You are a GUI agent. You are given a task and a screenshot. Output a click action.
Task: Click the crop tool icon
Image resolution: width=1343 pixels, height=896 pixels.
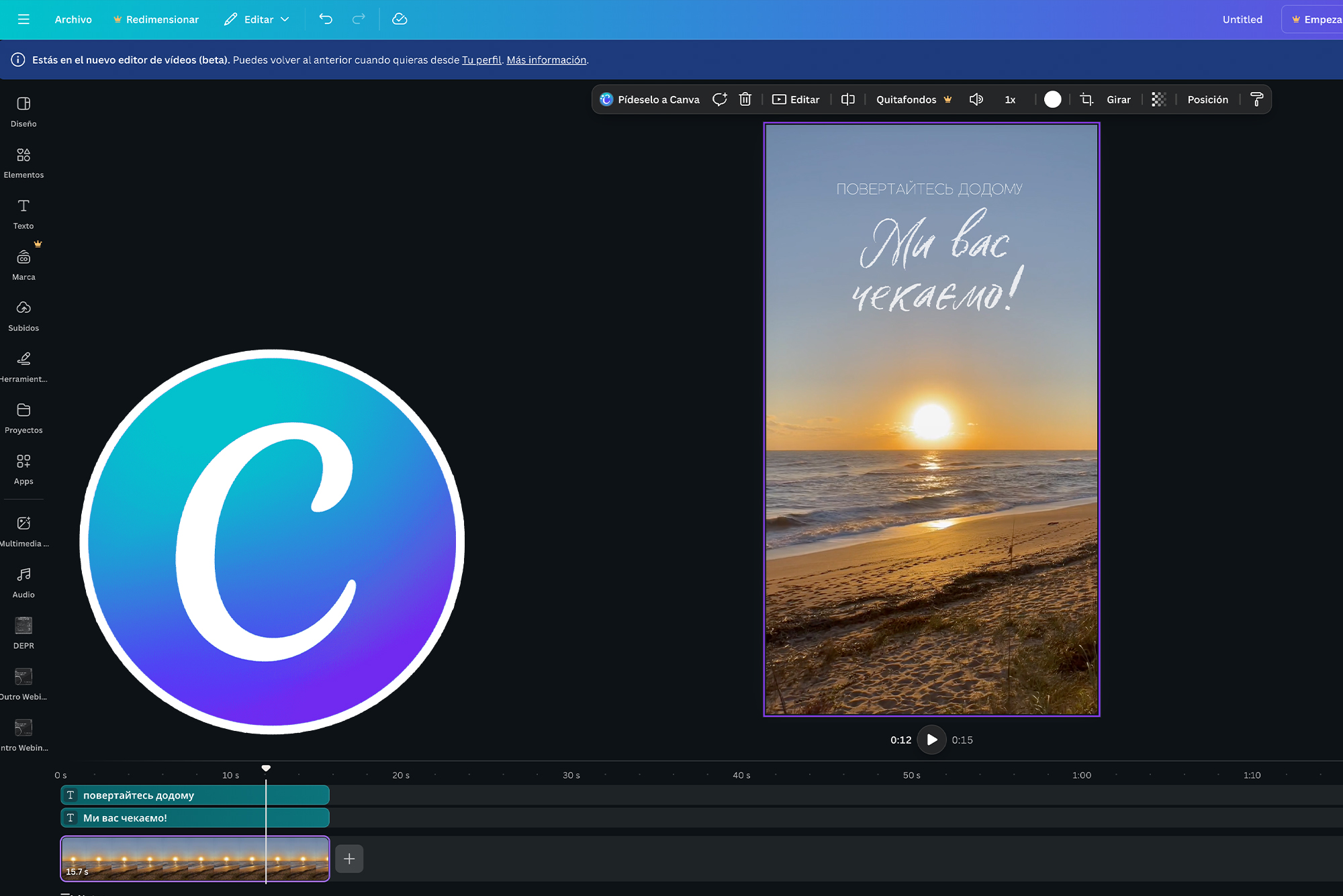click(1086, 99)
